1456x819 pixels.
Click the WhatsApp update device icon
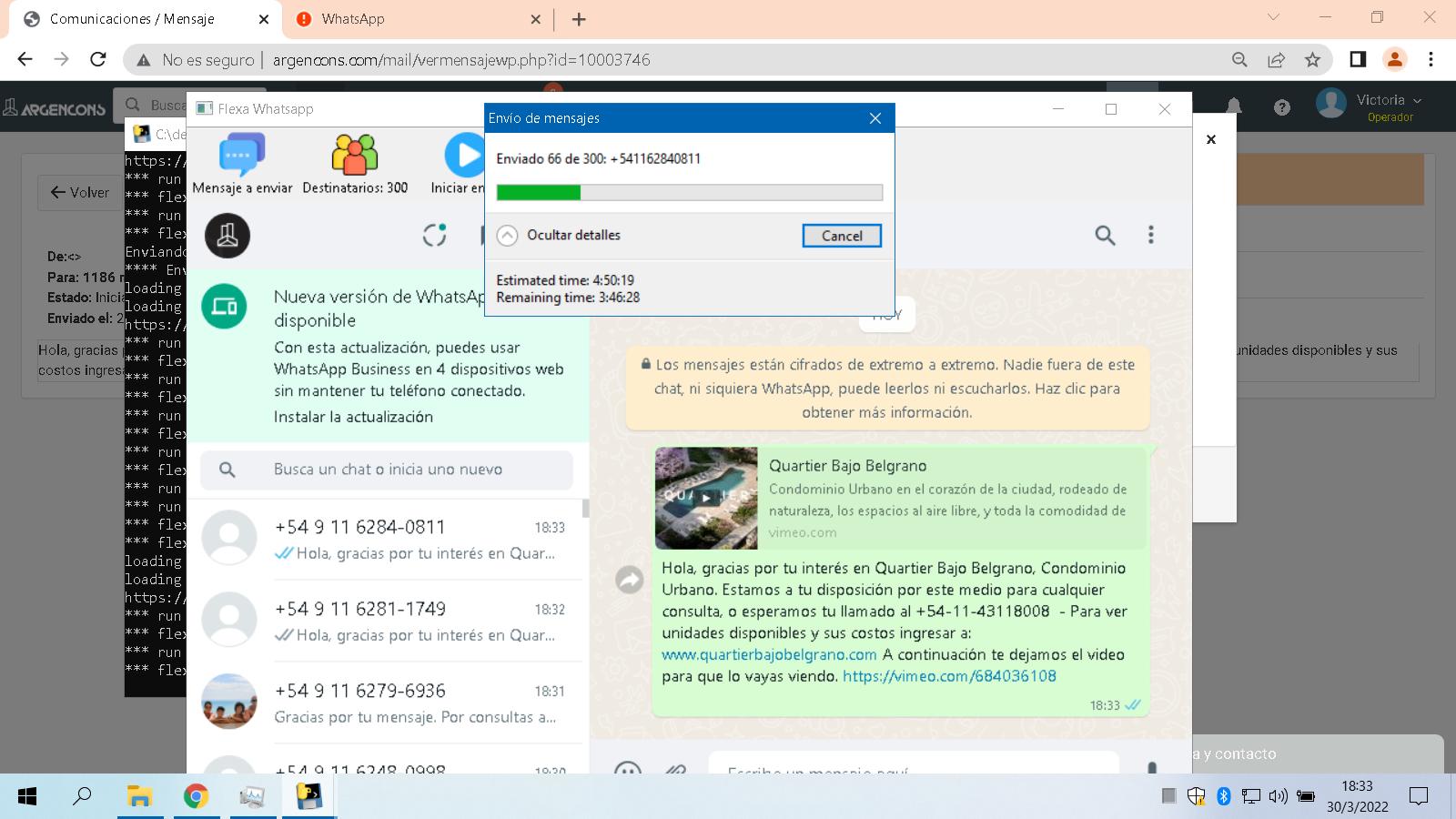(x=224, y=307)
